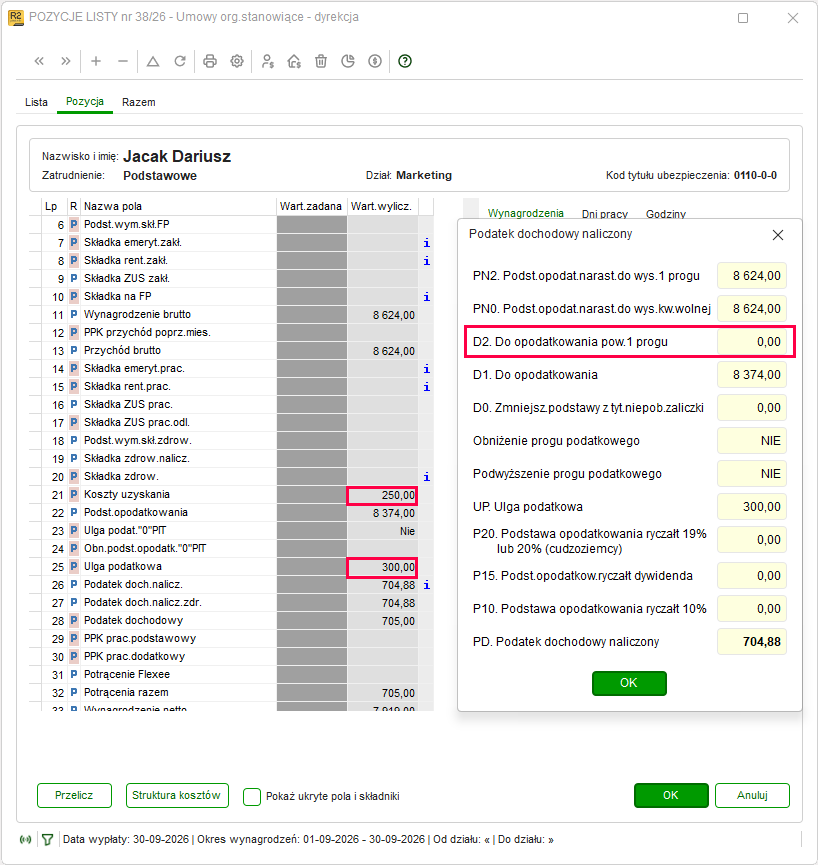Screen dimensions: 818x865
Task: Confirm with OK next to Anuluj
Action: (x=671, y=795)
